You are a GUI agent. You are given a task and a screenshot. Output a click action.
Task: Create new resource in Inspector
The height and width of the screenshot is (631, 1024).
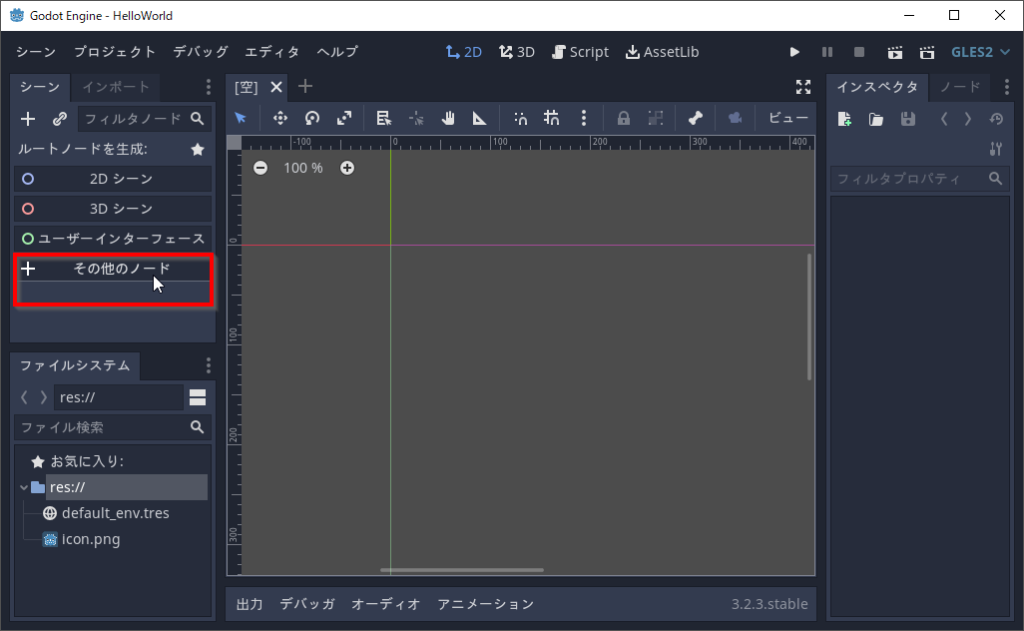[845, 119]
